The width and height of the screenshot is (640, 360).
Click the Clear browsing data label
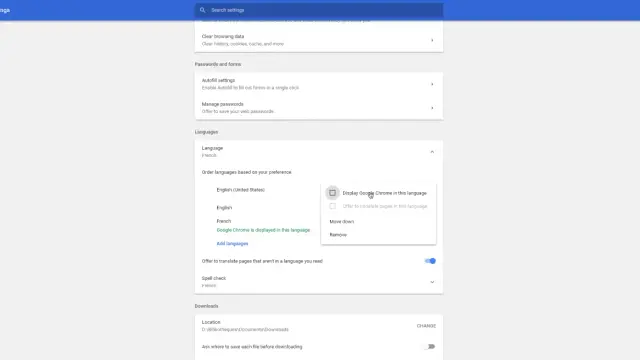(223, 36)
